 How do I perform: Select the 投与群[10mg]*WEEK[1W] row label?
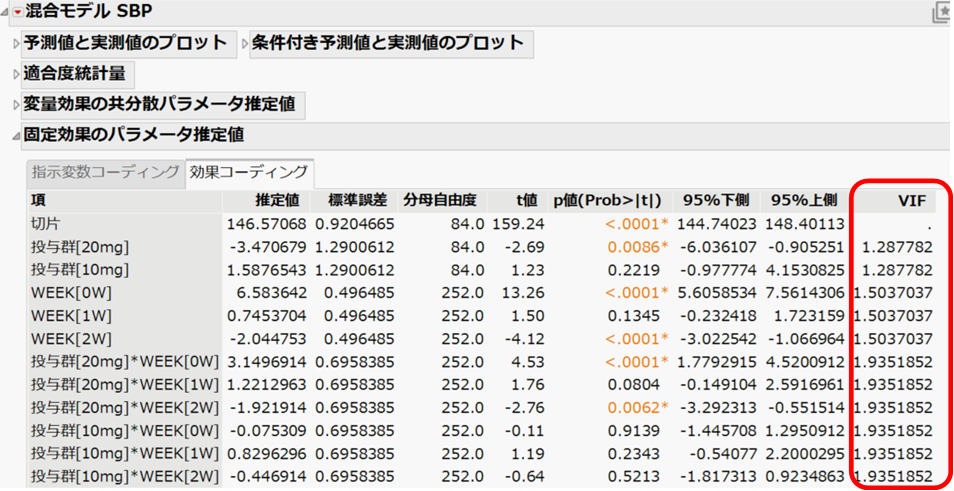[124, 453]
